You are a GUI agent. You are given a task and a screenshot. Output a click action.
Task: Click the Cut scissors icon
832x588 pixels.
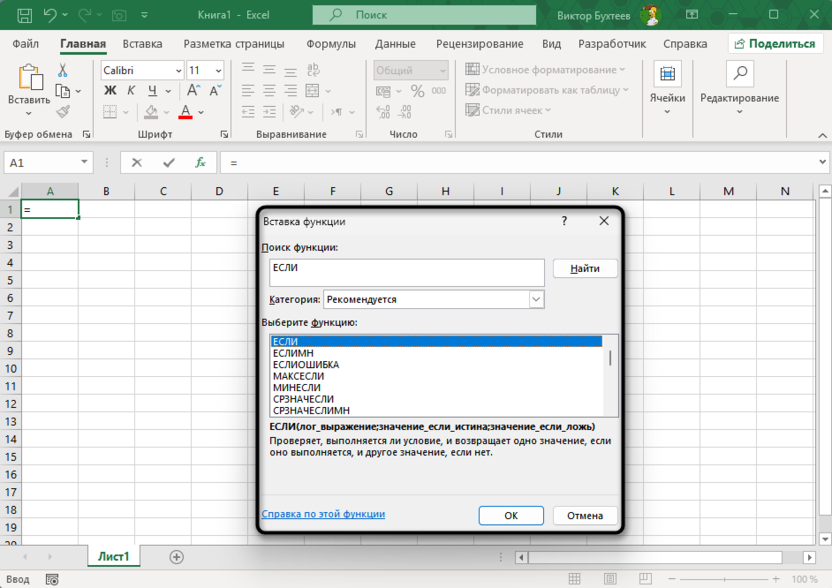click(x=63, y=71)
